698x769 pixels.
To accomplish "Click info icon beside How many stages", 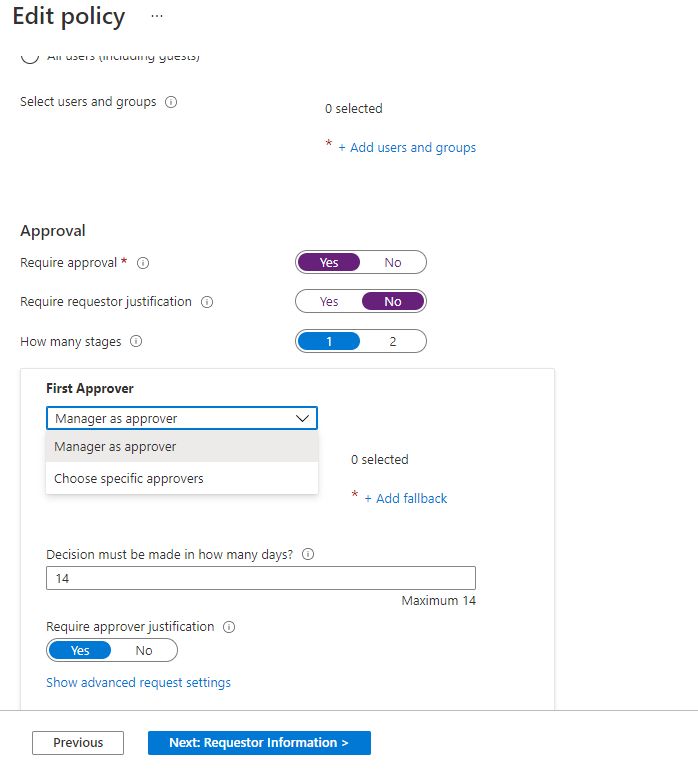I will (x=136, y=342).
